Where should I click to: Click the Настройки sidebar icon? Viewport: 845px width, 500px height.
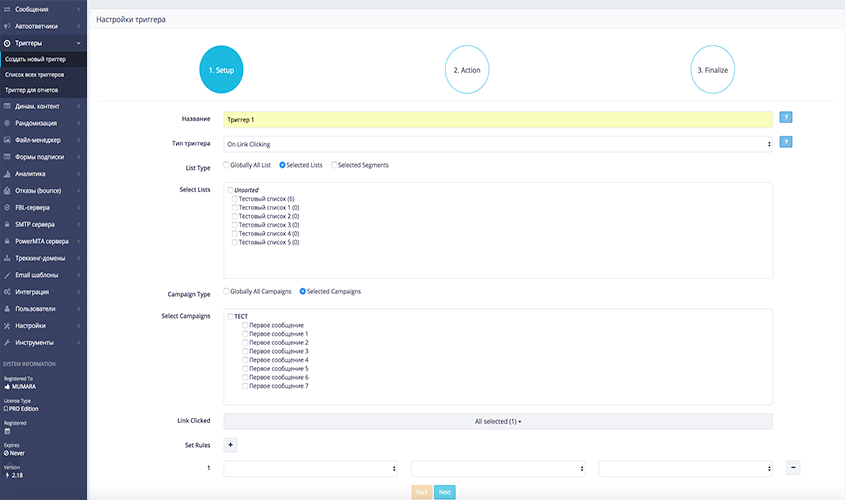[x=7, y=325]
